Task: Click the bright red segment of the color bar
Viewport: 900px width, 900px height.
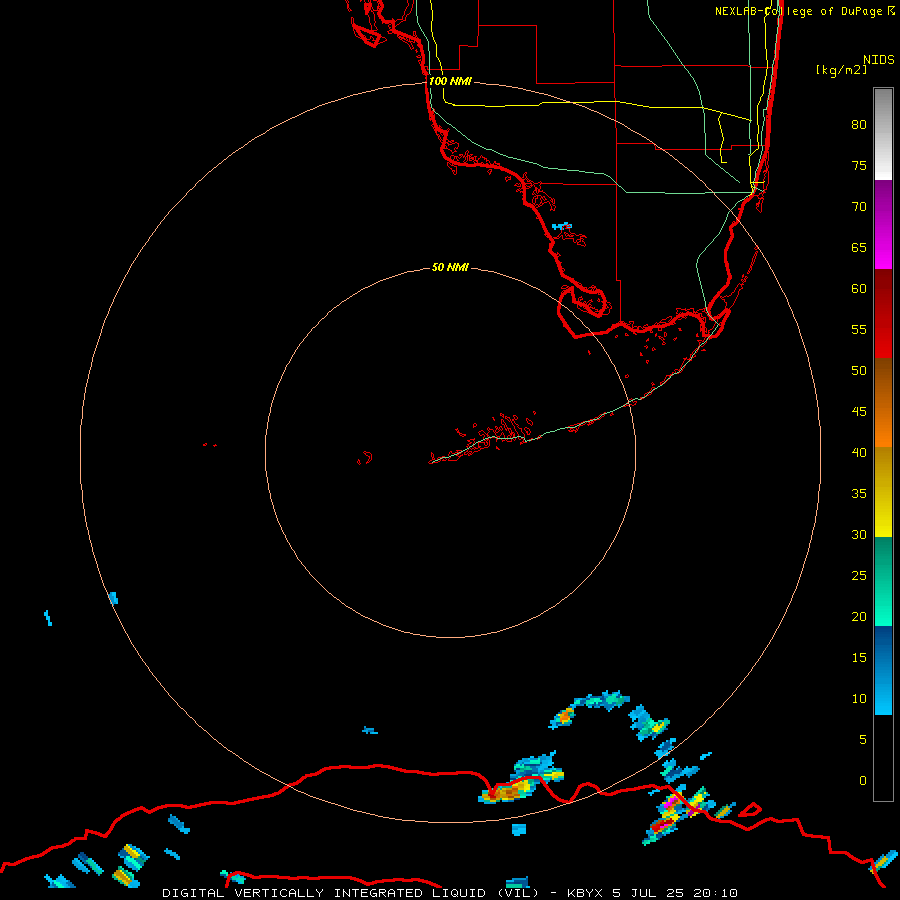Action: tap(883, 314)
